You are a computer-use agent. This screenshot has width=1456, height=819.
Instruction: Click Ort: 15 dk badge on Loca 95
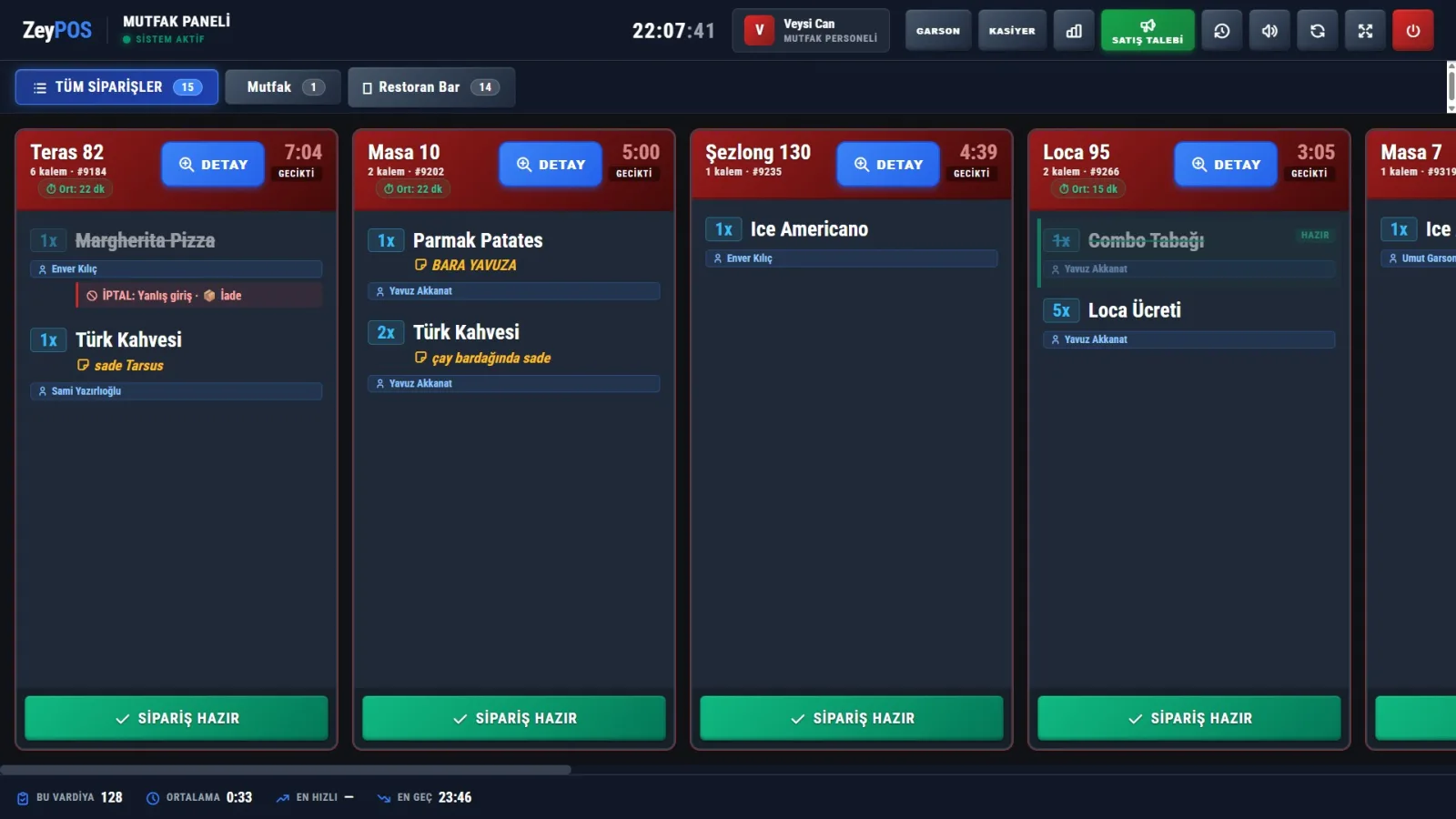(1088, 189)
